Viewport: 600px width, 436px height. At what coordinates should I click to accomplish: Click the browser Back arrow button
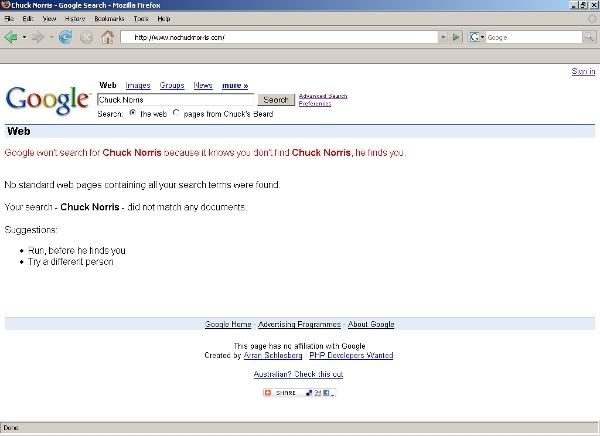[x=11, y=37]
